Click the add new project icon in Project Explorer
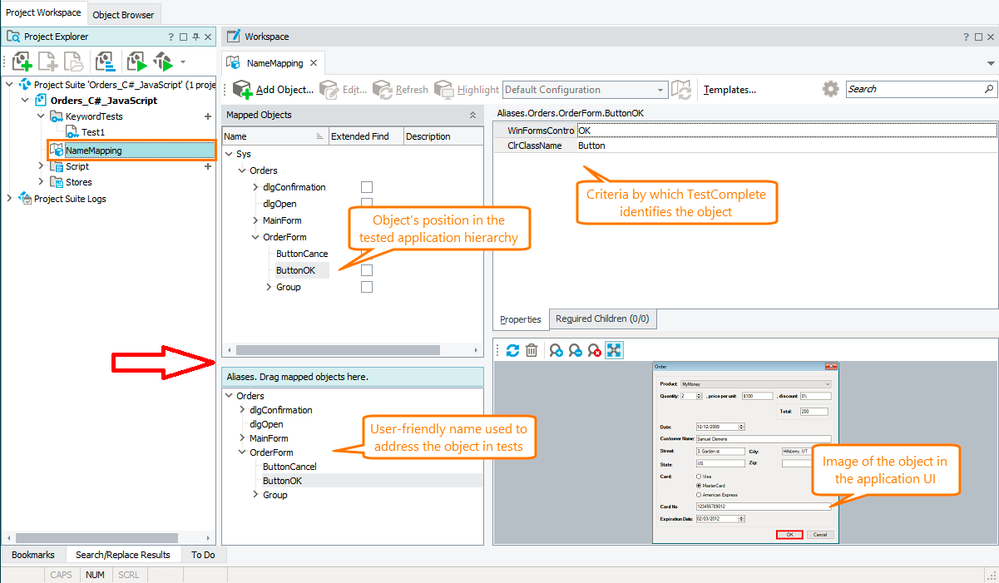The image size is (999, 583). pyautogui.click(x=20, y=61)
